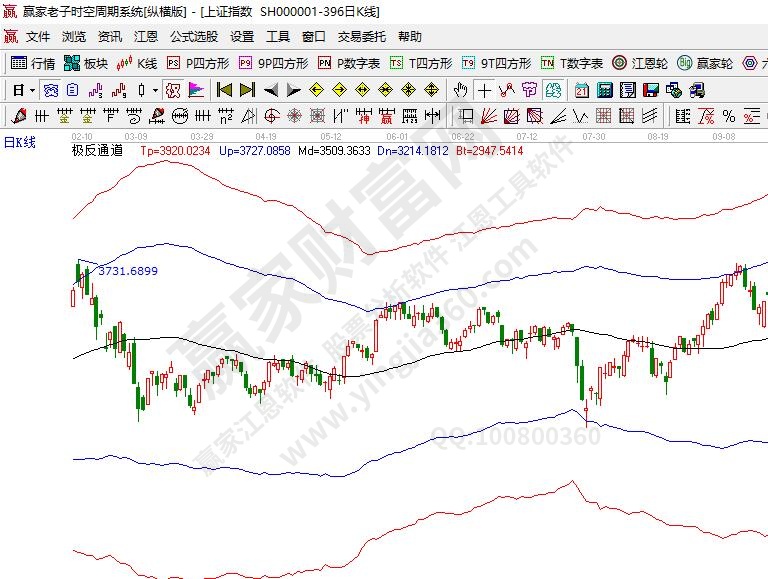
Task: Click the calendar date icon
Action: coord(582,90)
